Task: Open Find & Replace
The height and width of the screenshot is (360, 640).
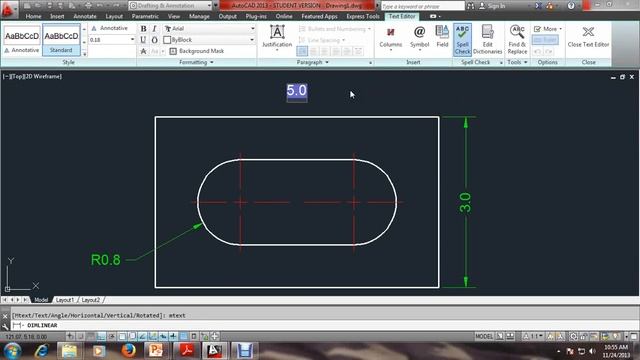Action: 517,40
